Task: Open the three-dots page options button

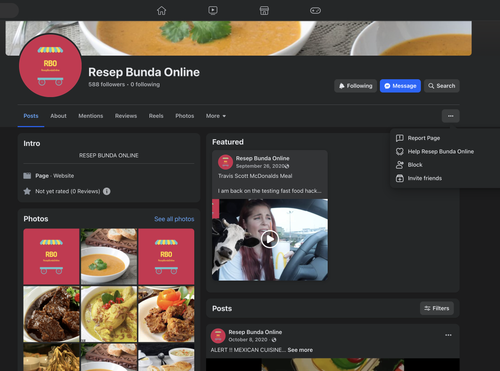Action: tap(451, 116)
